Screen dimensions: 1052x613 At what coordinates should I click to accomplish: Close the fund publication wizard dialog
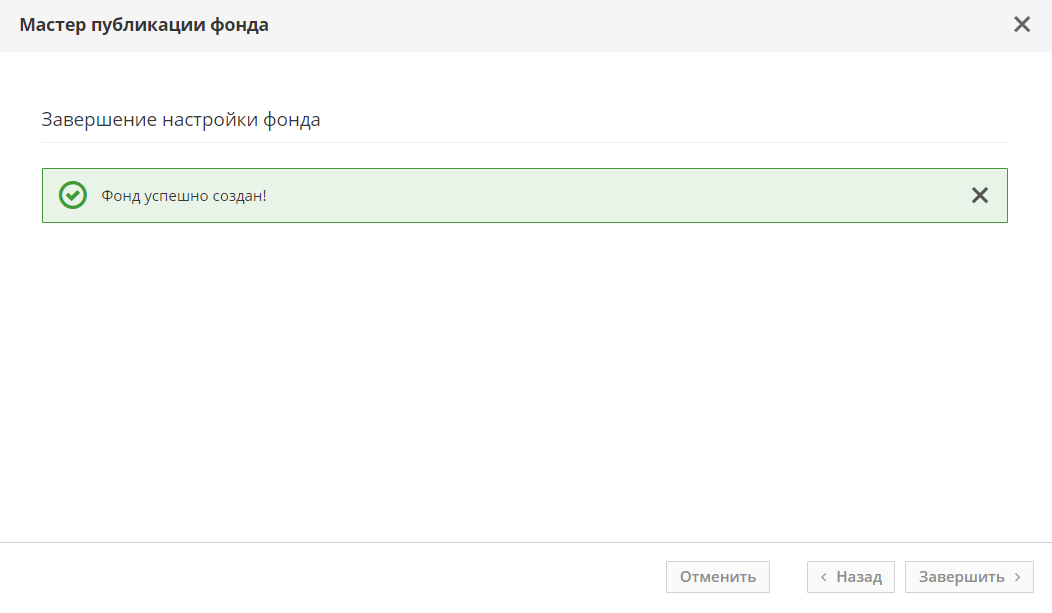(1021, 25)
